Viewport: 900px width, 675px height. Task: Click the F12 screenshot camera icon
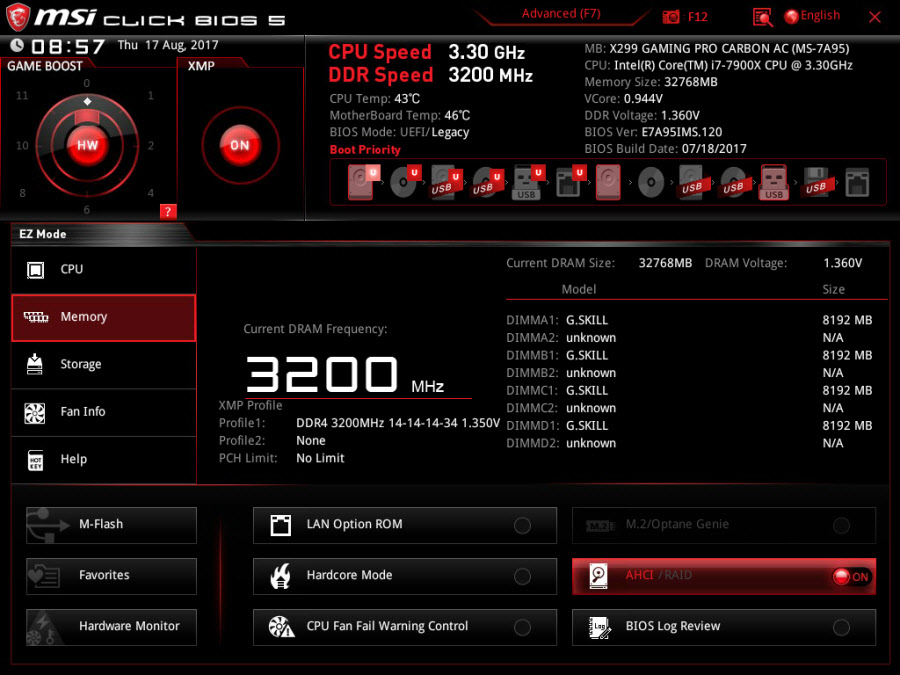pos(672,17)
